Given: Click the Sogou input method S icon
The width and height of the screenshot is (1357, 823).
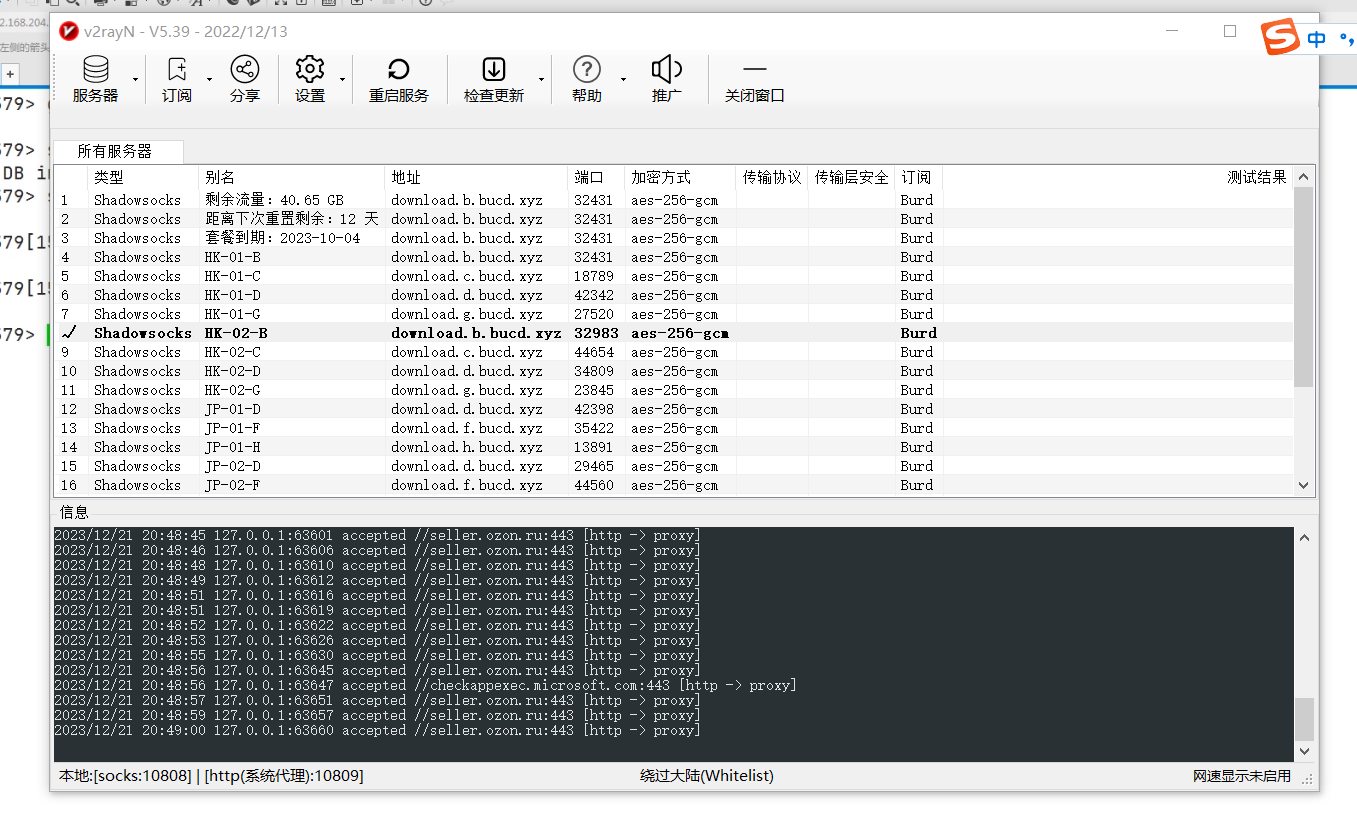Looking at the screenshot, I should [x=1279, y=38].
